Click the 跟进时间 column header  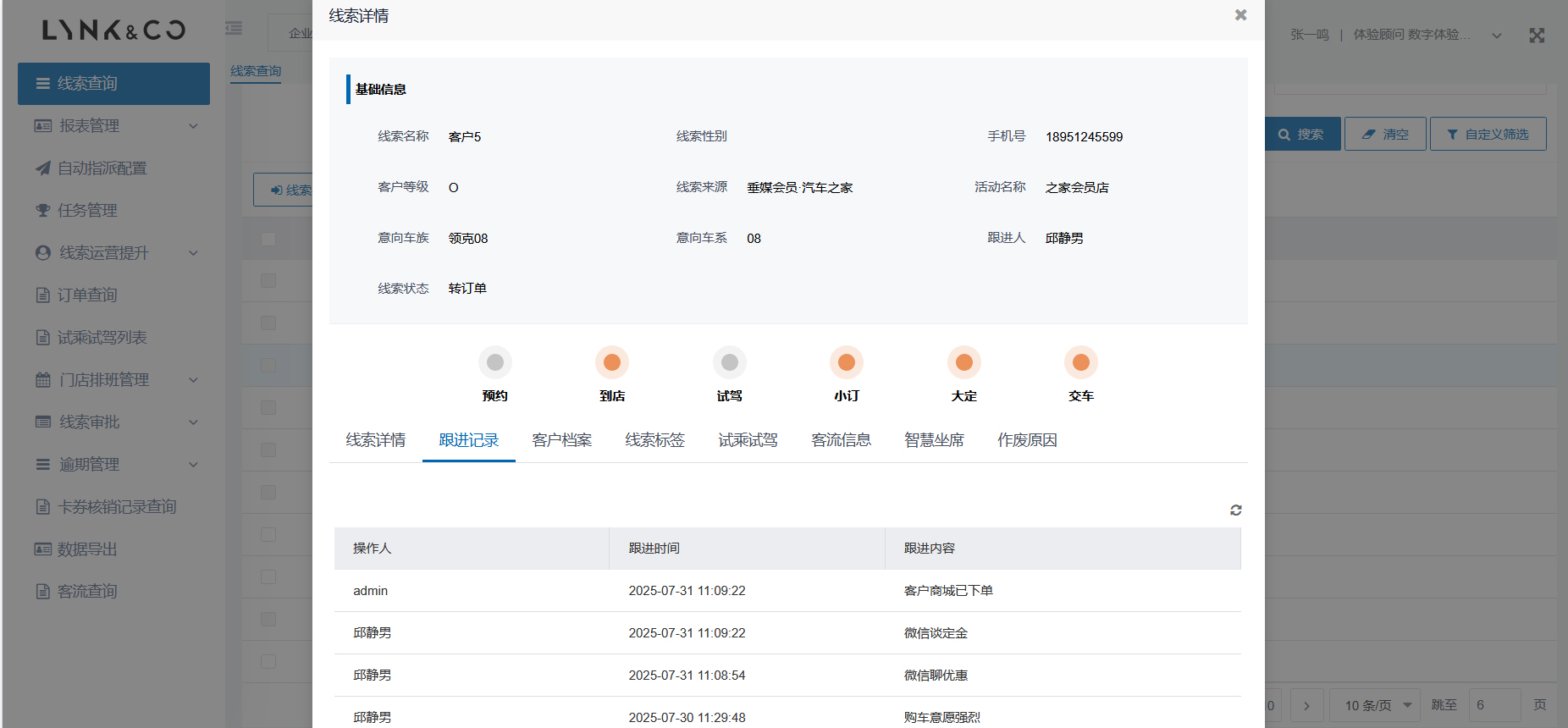click(747, 549)
